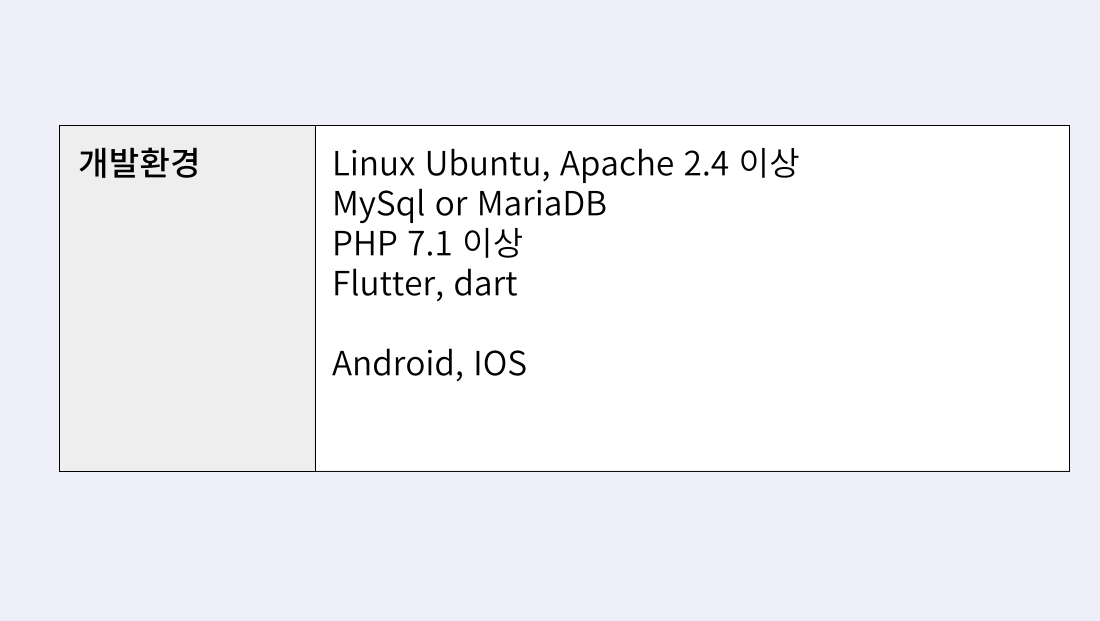Click the word MySql
1100x621 pixels.
point(379,204)
